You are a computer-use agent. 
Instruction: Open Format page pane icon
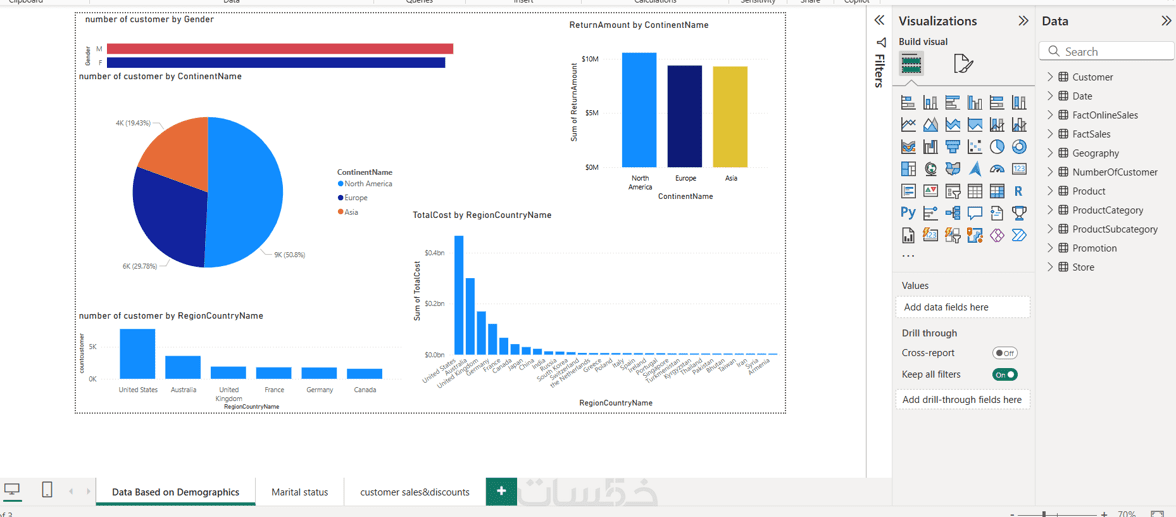coord(963,64)
